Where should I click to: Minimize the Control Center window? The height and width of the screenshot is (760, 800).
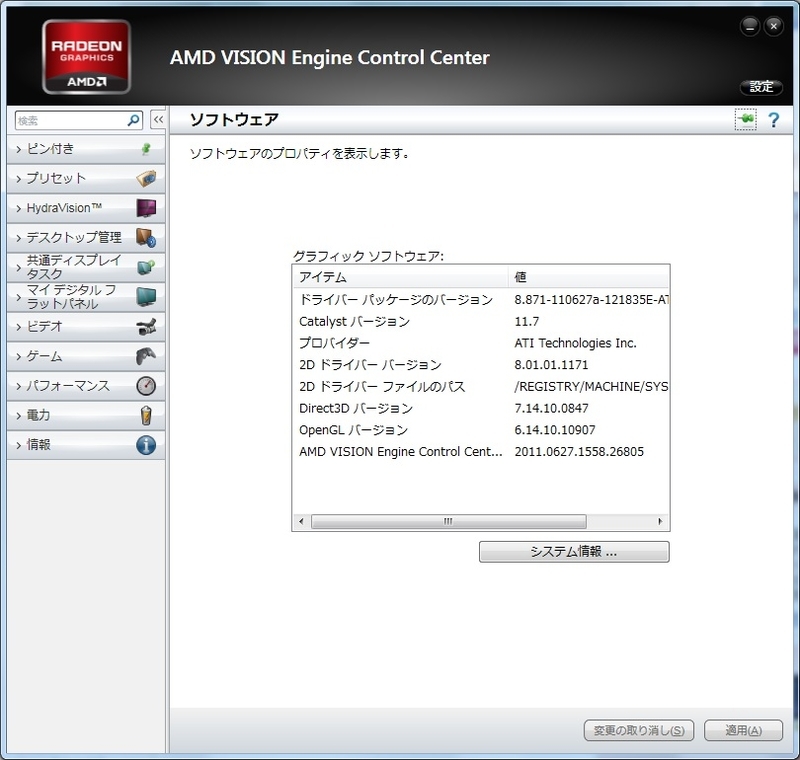750,27
